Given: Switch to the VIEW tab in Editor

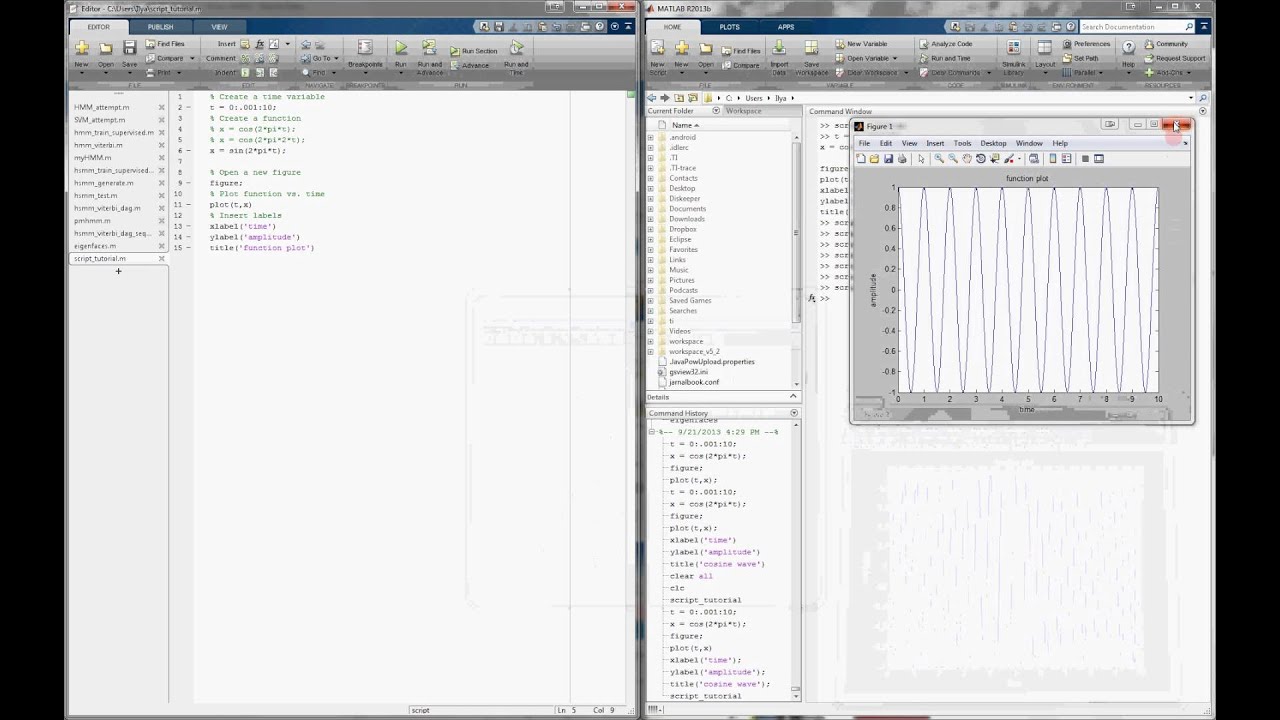Looking at the screenshot, I should click(x=219, y=27).
